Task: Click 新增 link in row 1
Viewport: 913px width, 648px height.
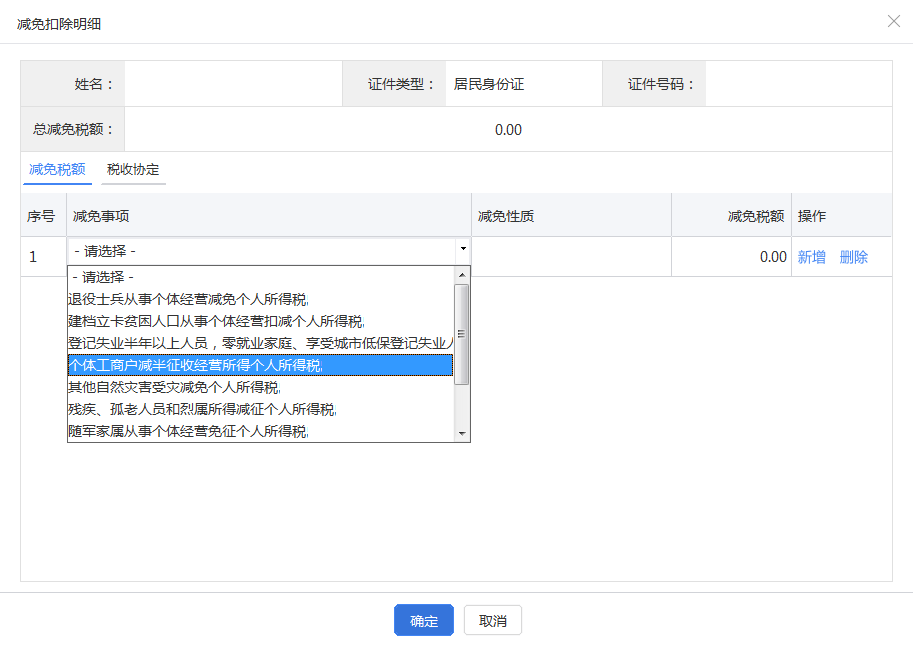Action: click(812, 257)
